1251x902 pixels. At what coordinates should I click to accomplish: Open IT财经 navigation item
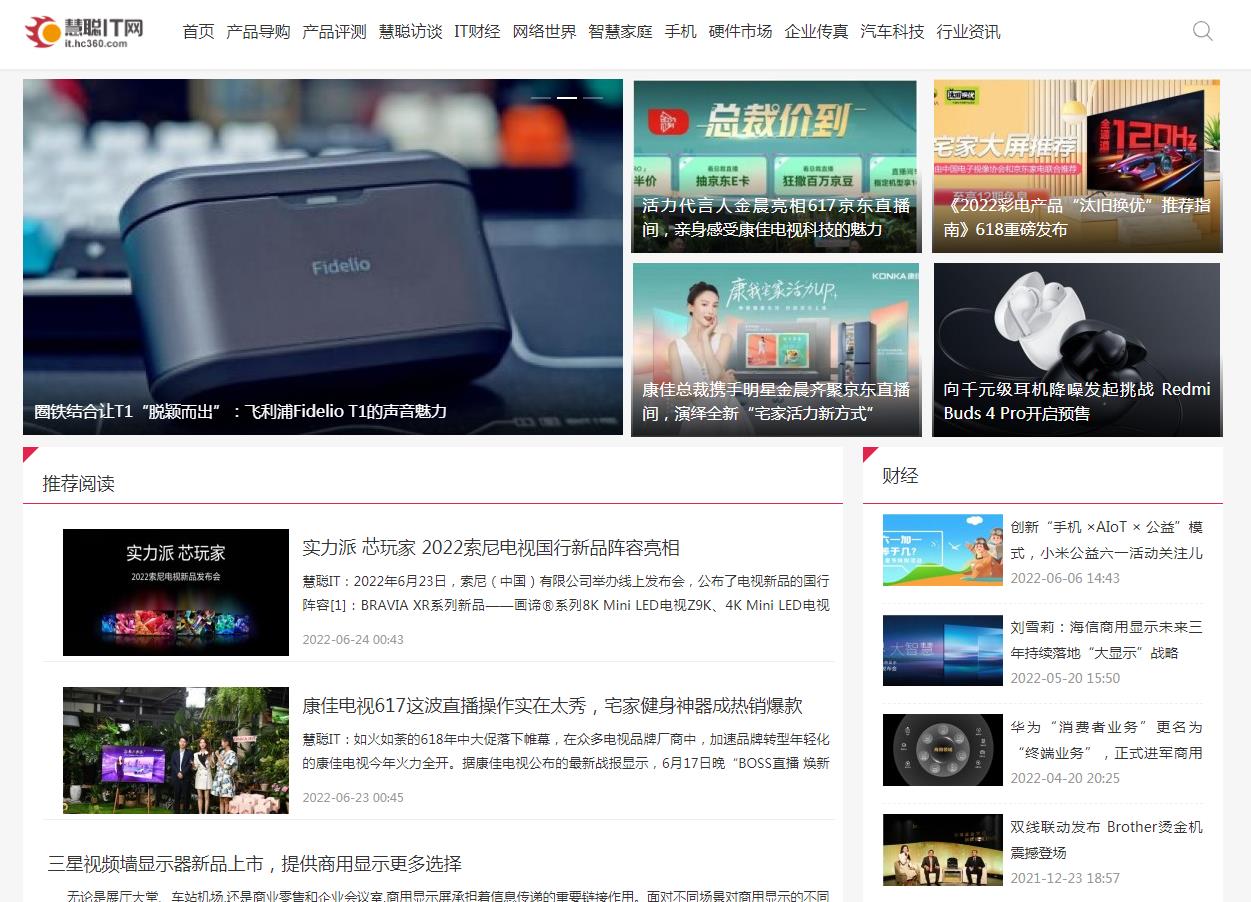[x=477, y=32]
